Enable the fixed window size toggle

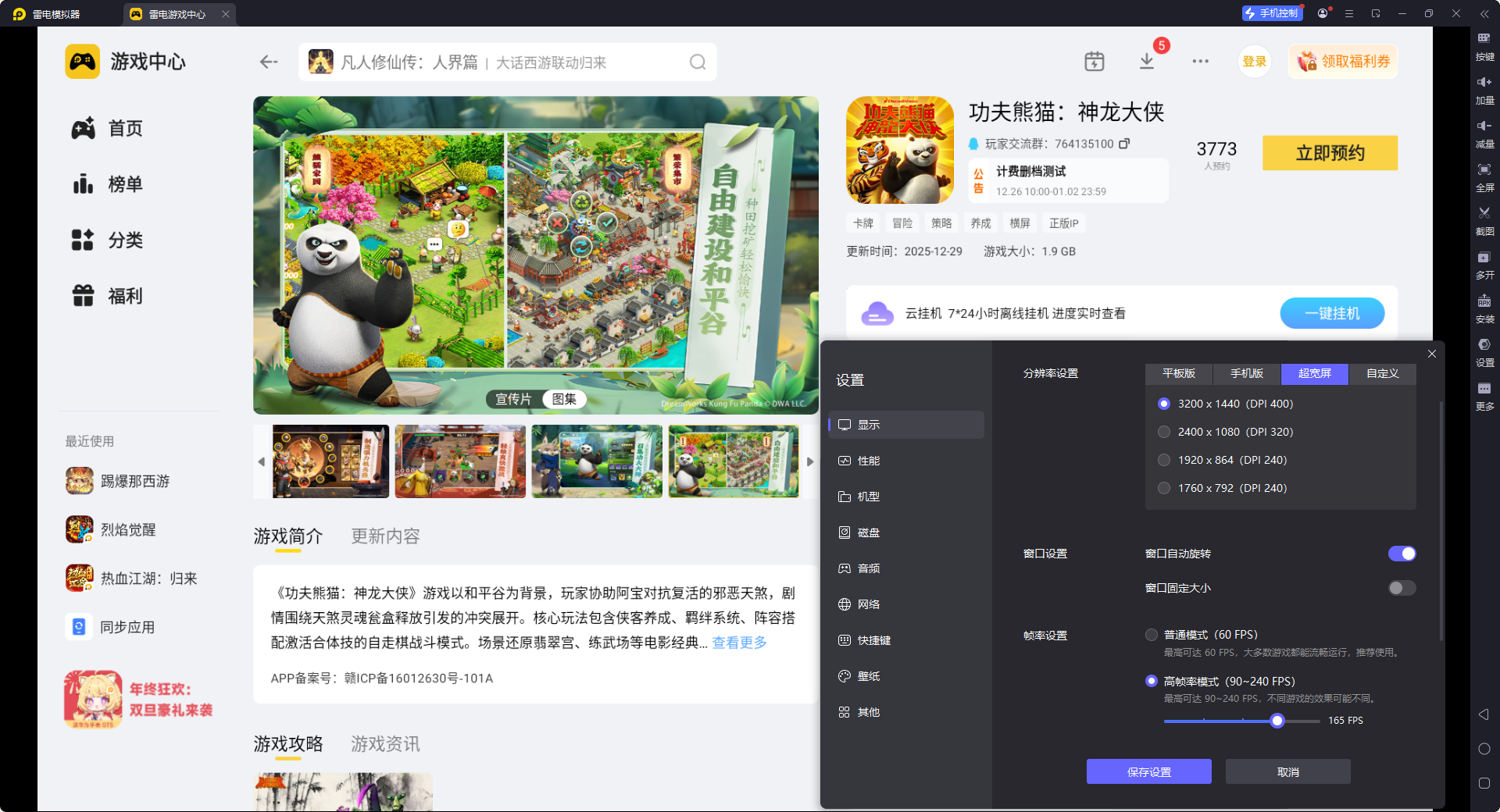point(1402,588)
